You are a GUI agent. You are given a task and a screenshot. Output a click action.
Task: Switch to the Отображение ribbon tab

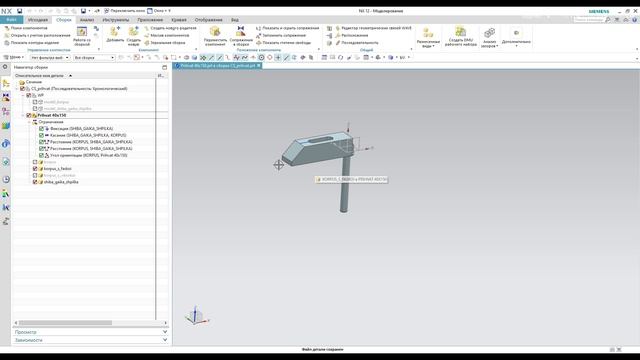pos(209,20)
